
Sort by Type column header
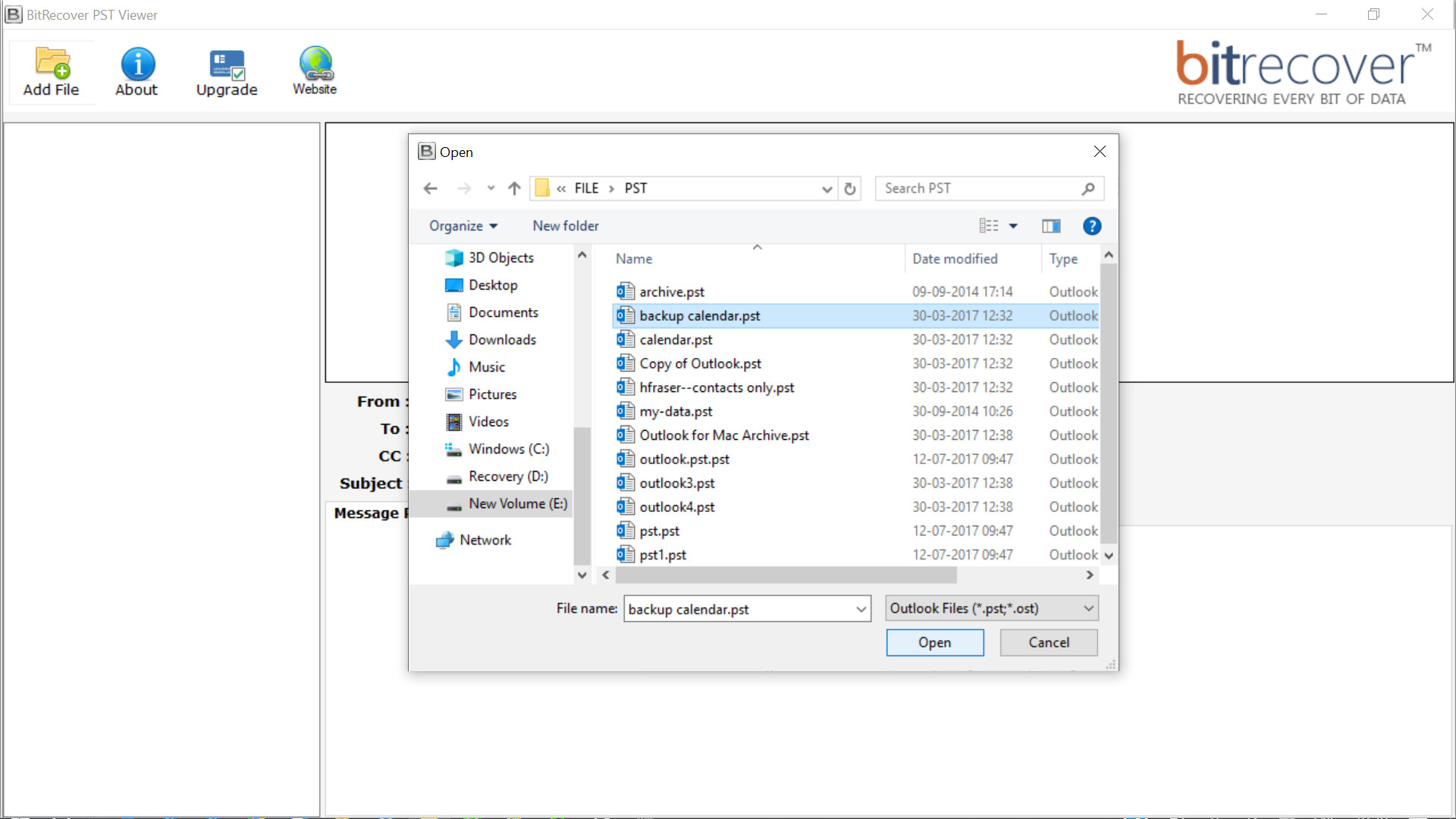(1063, 259)
